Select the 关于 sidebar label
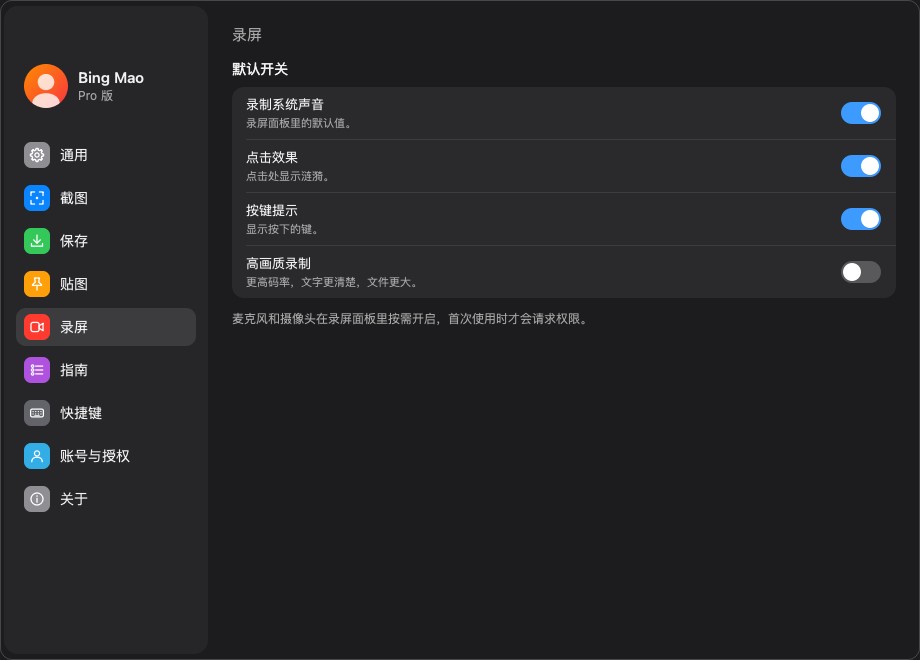Viewport: 920px width, 660px height. [x=74, y=499]
